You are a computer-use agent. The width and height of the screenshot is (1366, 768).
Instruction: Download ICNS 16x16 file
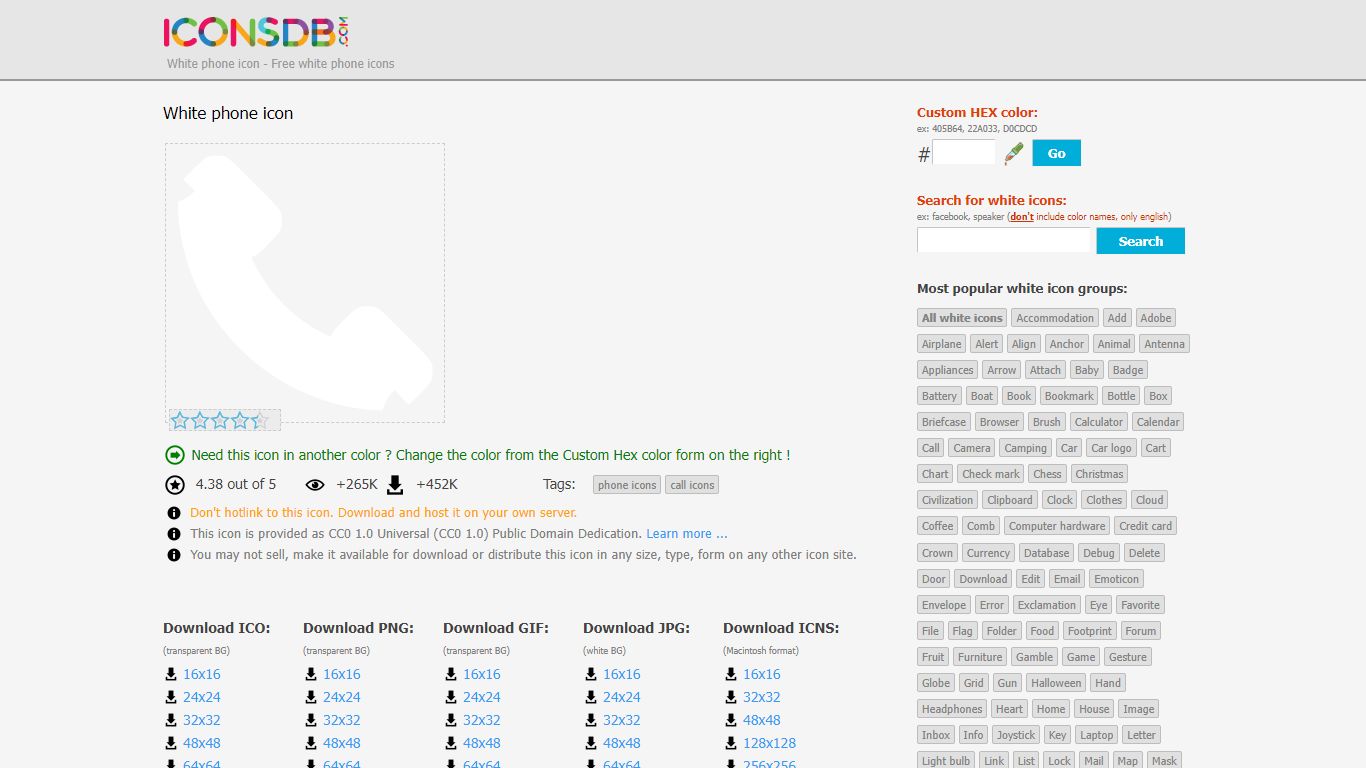(x=762, y=675)
